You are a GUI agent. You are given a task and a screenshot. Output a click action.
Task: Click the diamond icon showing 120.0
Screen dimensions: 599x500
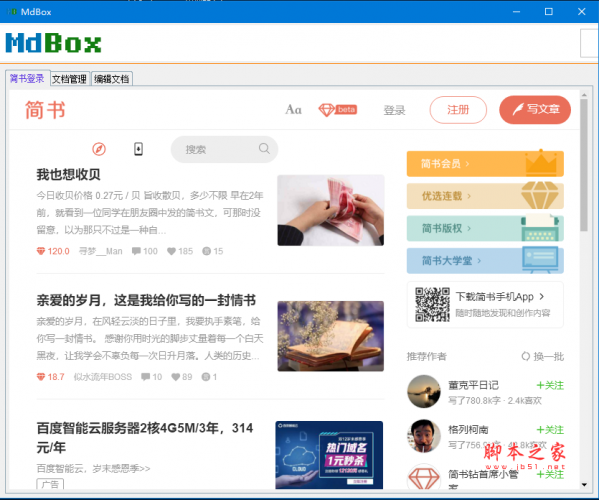pyautogui.click(x=41, y=251)
